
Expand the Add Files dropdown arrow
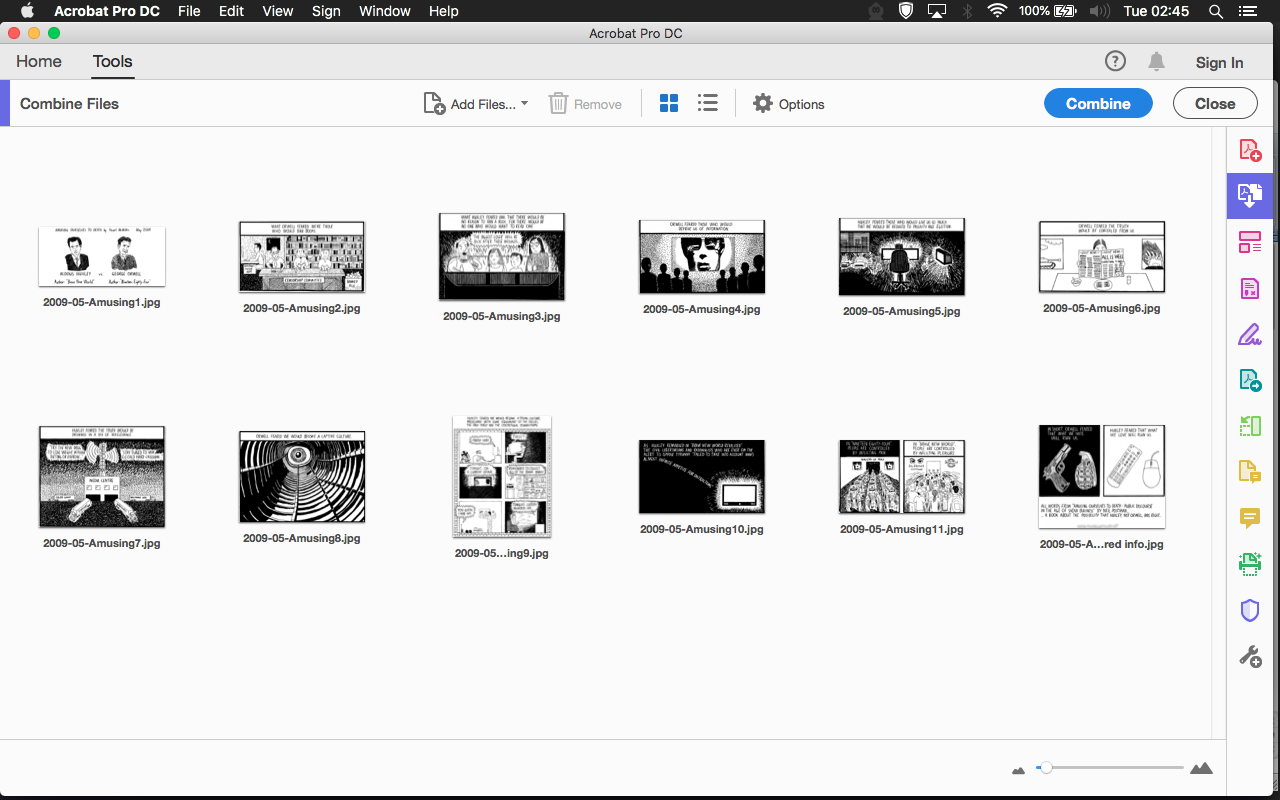pyautogui.click(x=525, y=103)
